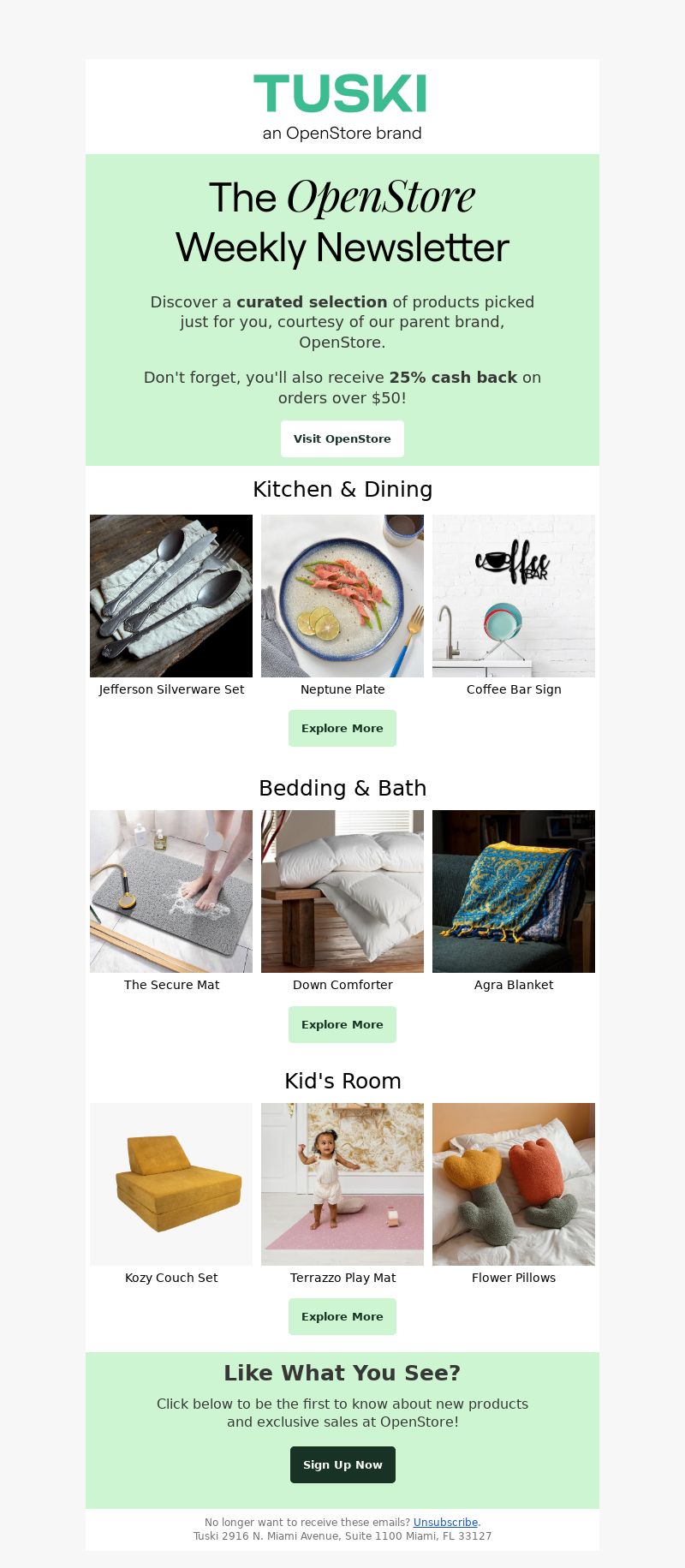
Task: Click Explore More under Kid's Room
Action: (x=342, y=1316)
